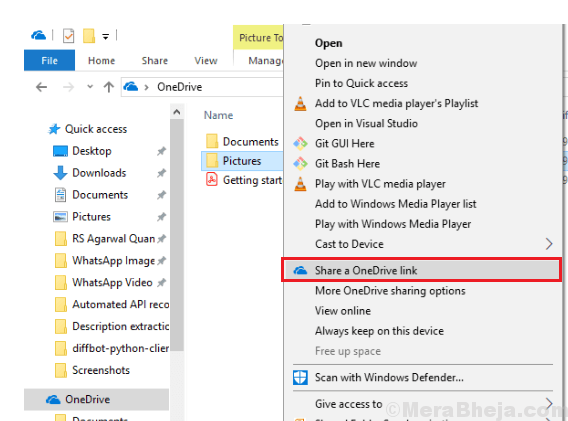Image resolution: width=568 pixels, height=421 pixels.
Task: Choose More OneDrive sharing options
Action: [x=390, y=291]
